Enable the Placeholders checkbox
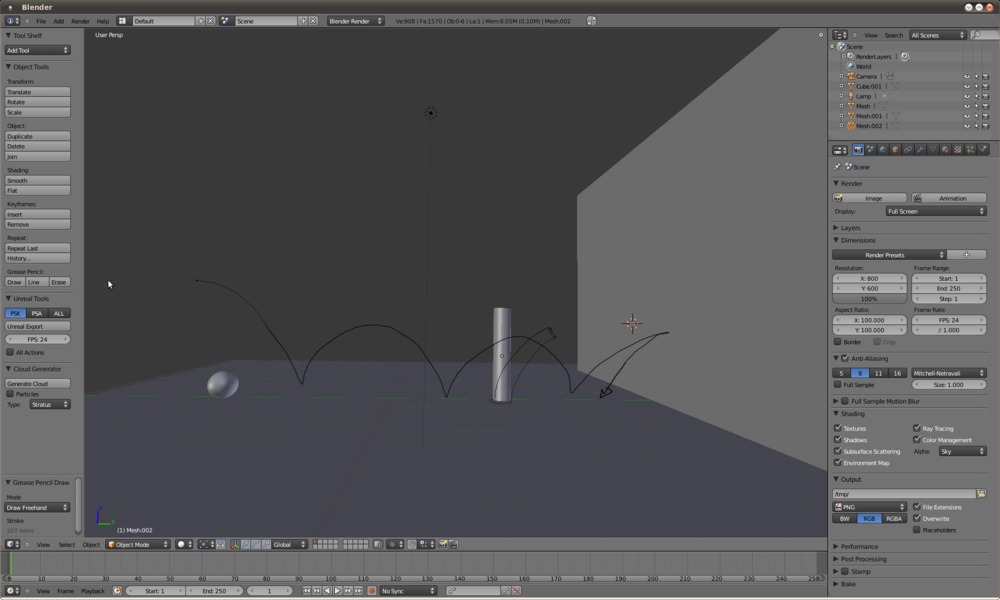 point(916,530)
